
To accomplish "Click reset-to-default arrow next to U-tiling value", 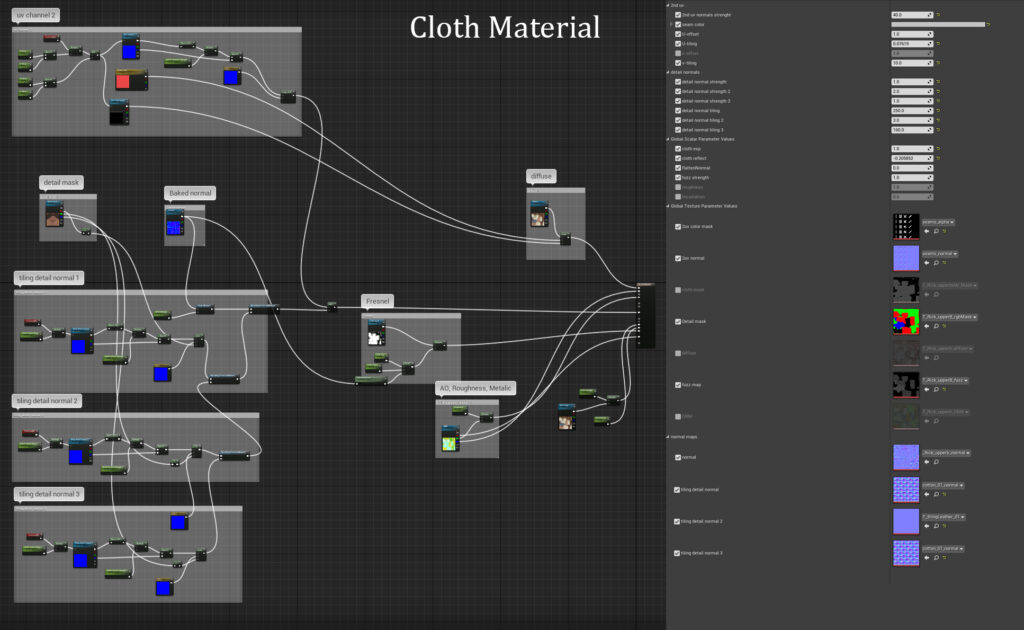I will (940, 45).
